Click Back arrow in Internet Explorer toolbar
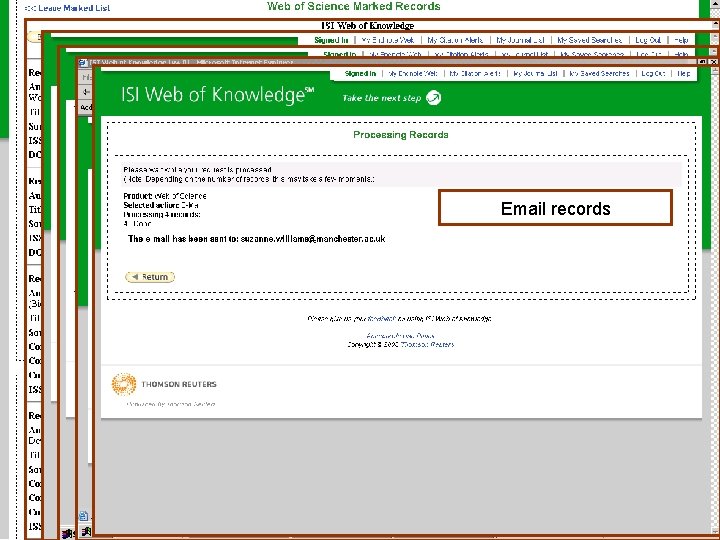This screenshot has width=720, height=540. [x=86, y=92]
